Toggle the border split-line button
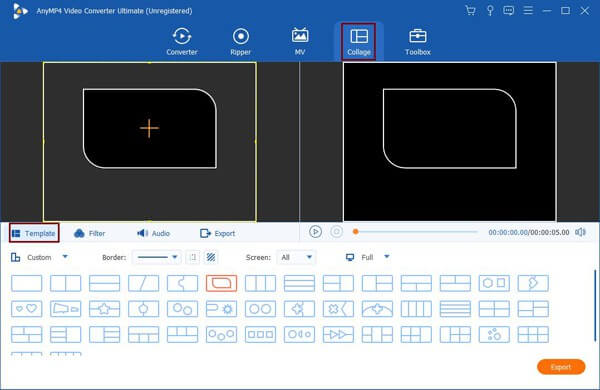The height and width of the screenshot is (390, 600). point(193,257)
